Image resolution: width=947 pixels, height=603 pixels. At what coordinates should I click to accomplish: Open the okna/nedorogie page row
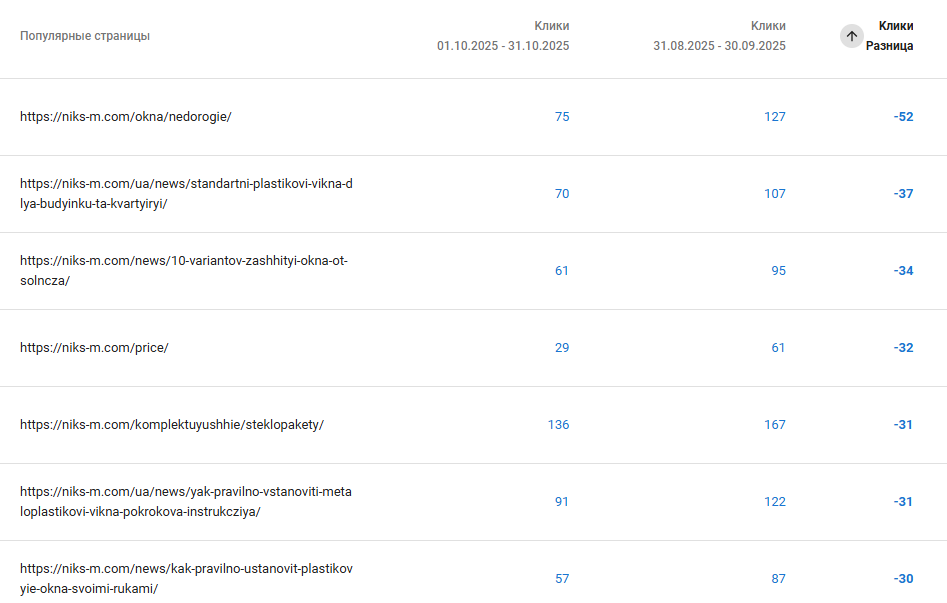(126, 117)
